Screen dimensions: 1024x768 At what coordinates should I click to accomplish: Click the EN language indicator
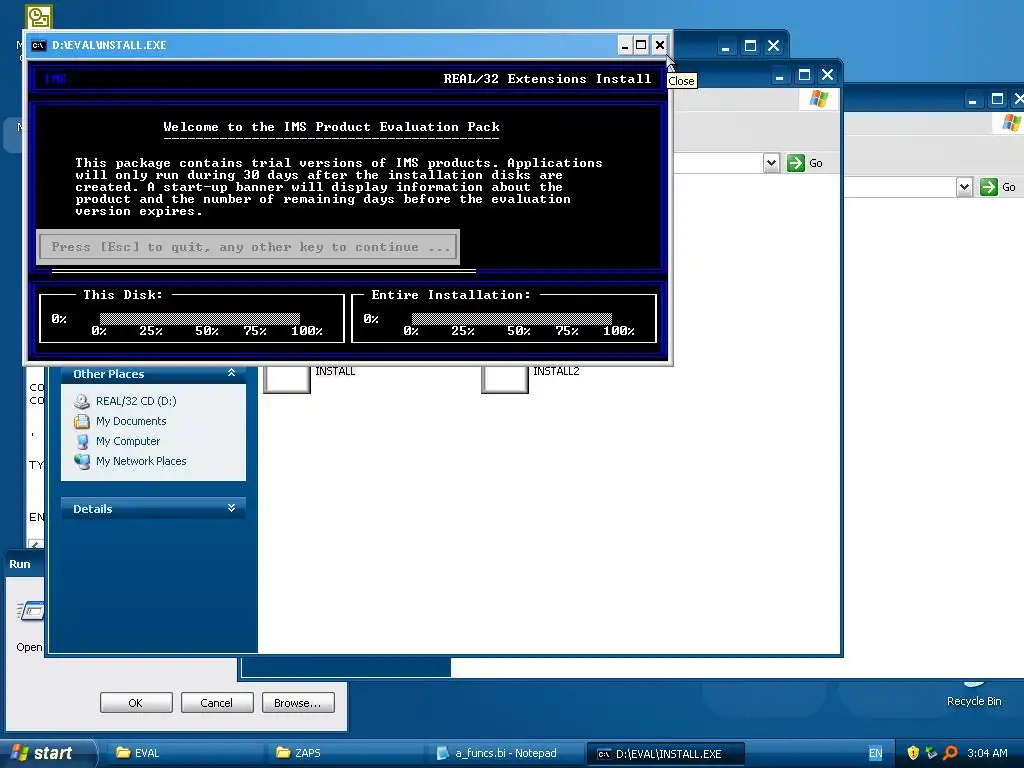point(875,753)
